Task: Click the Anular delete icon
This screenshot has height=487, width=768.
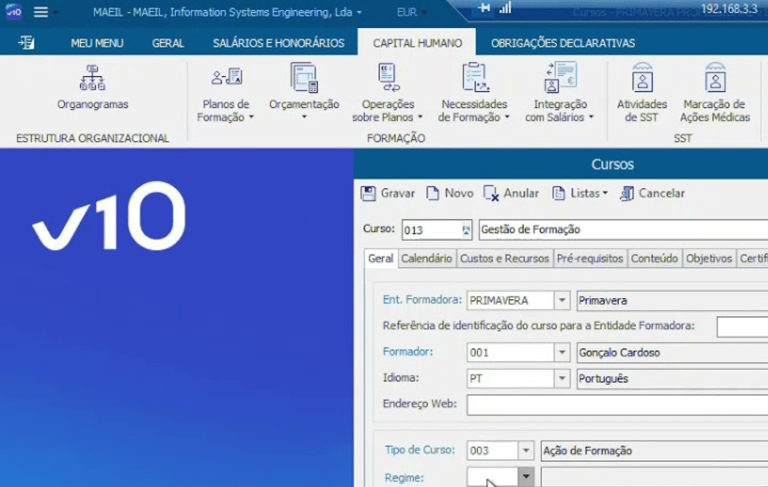Action: pos(491,193)
